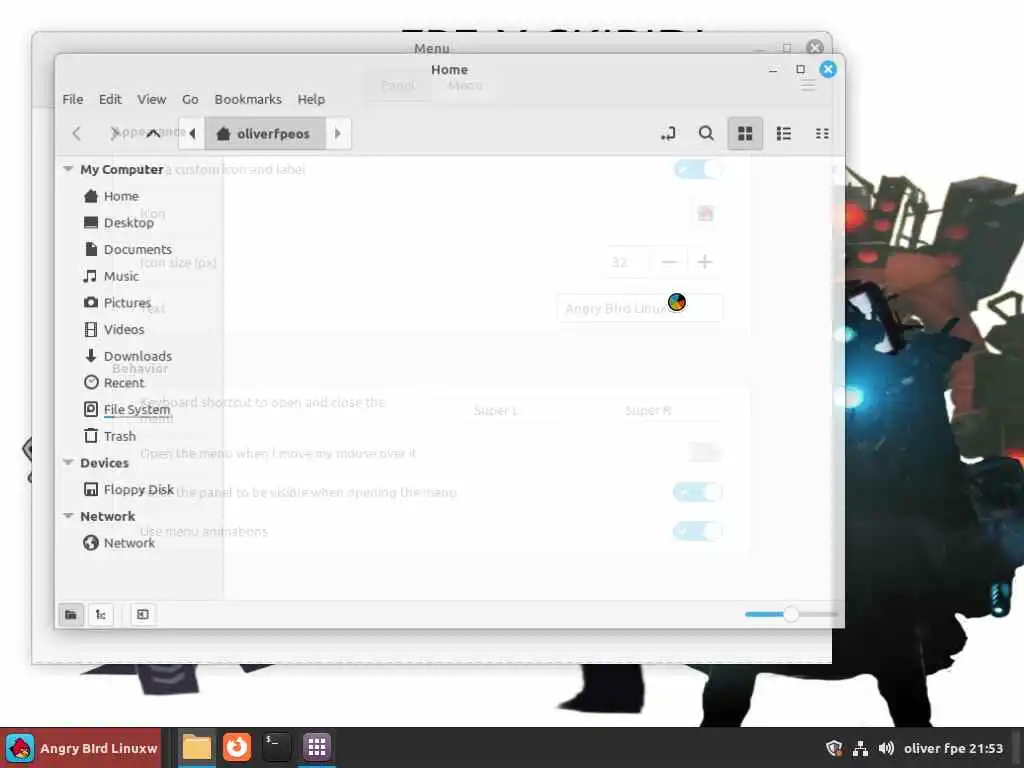Screen dimensions: 1024x768
Task: Open the volume tray icon
Action: (x=886, y=748)
